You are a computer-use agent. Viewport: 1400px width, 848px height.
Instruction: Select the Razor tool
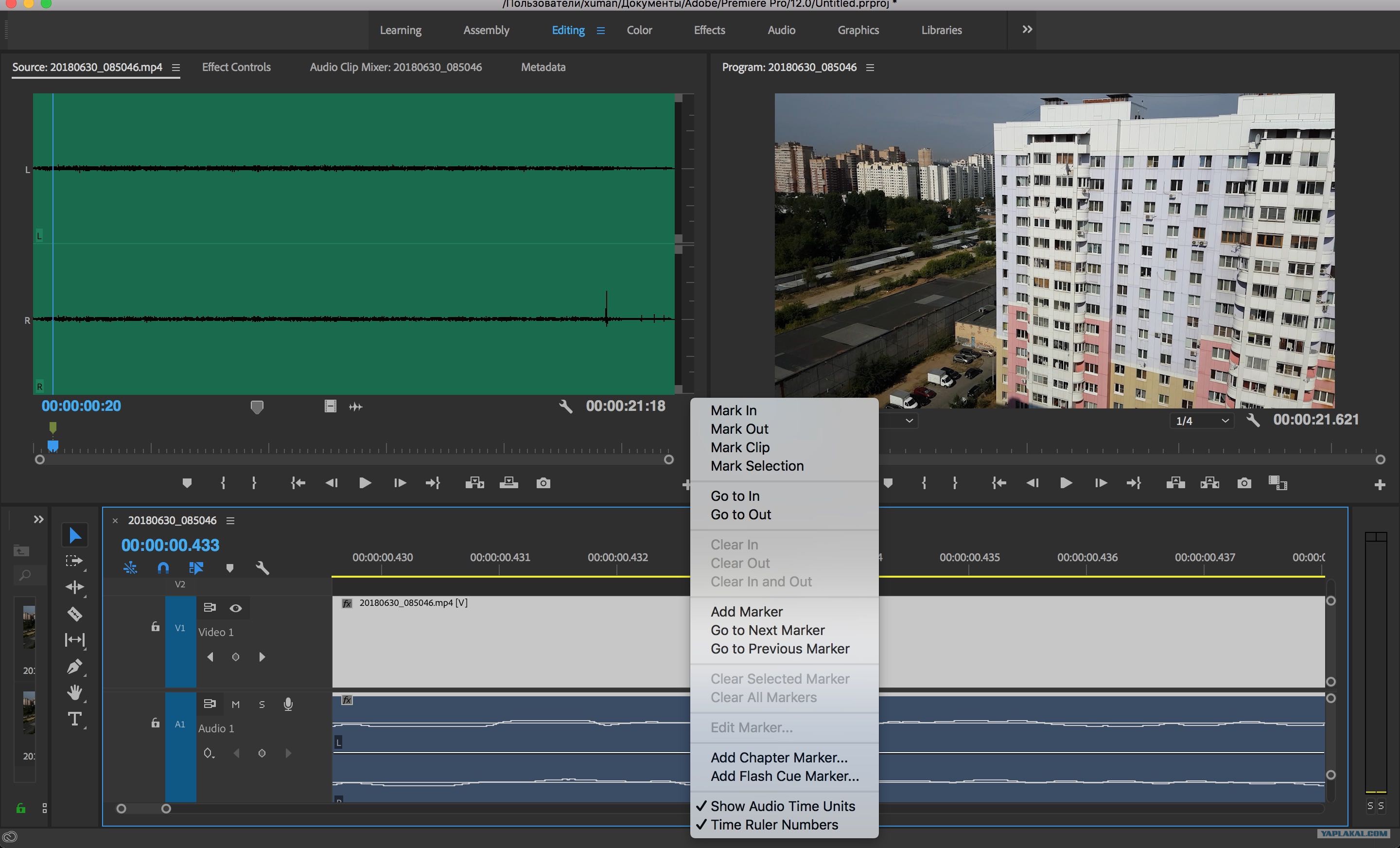point(74,614)
